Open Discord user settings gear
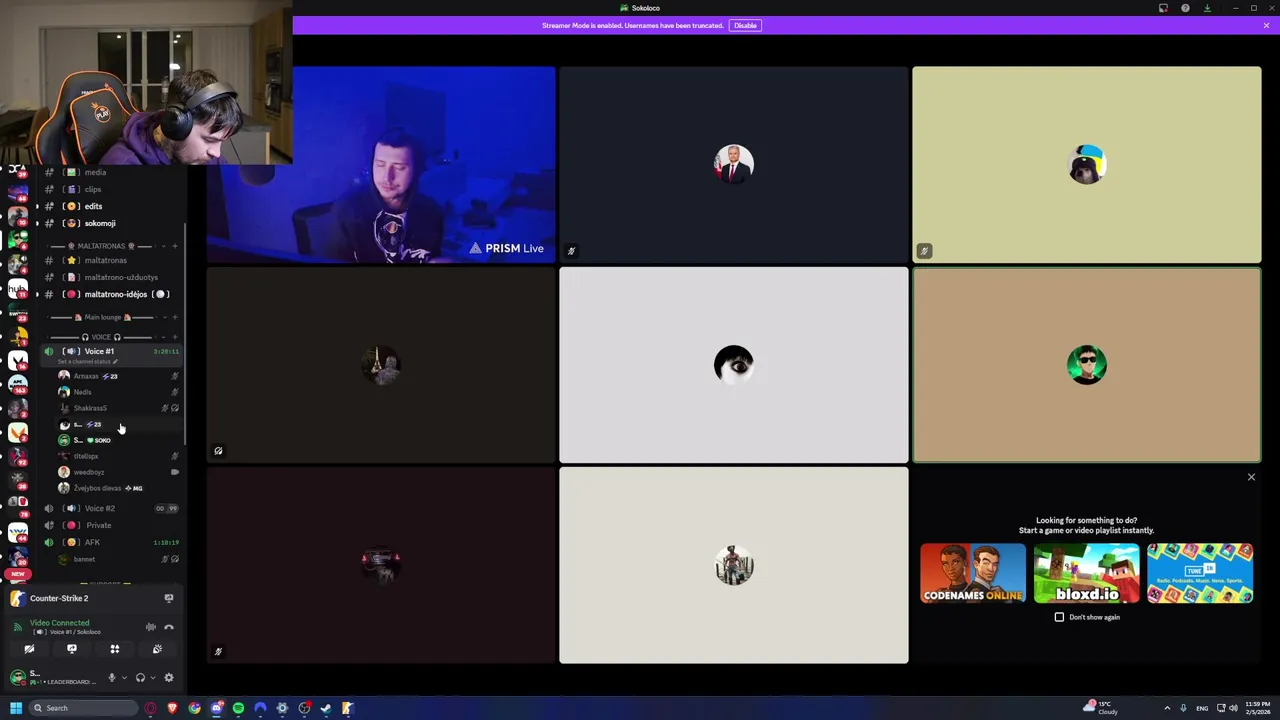 click(x=169, y=678)
